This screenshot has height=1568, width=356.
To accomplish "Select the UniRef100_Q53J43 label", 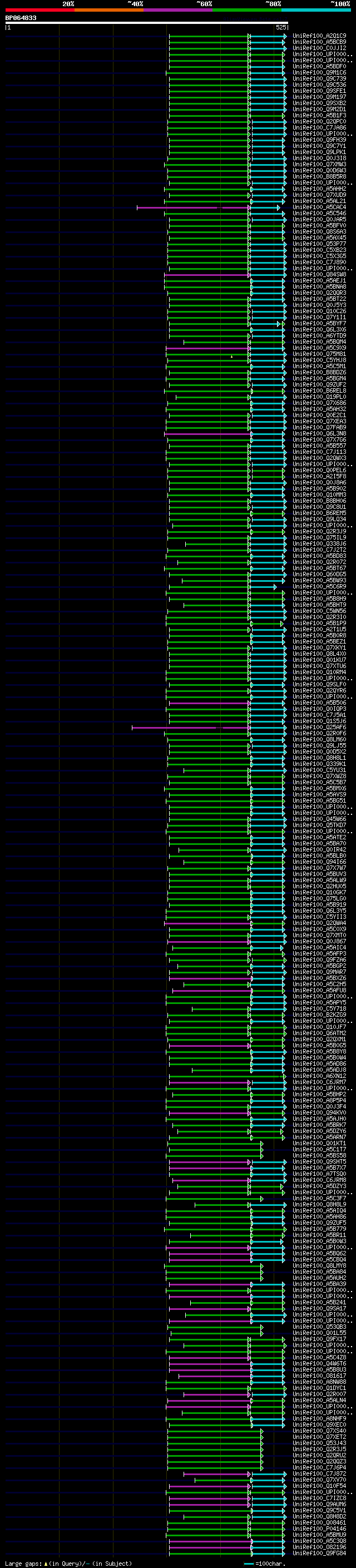I will click(x=319, y=1443).
